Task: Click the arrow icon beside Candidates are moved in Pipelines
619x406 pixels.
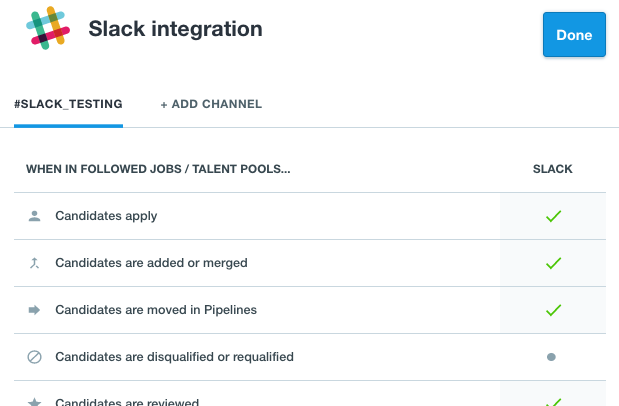Action: click(34, 310)
